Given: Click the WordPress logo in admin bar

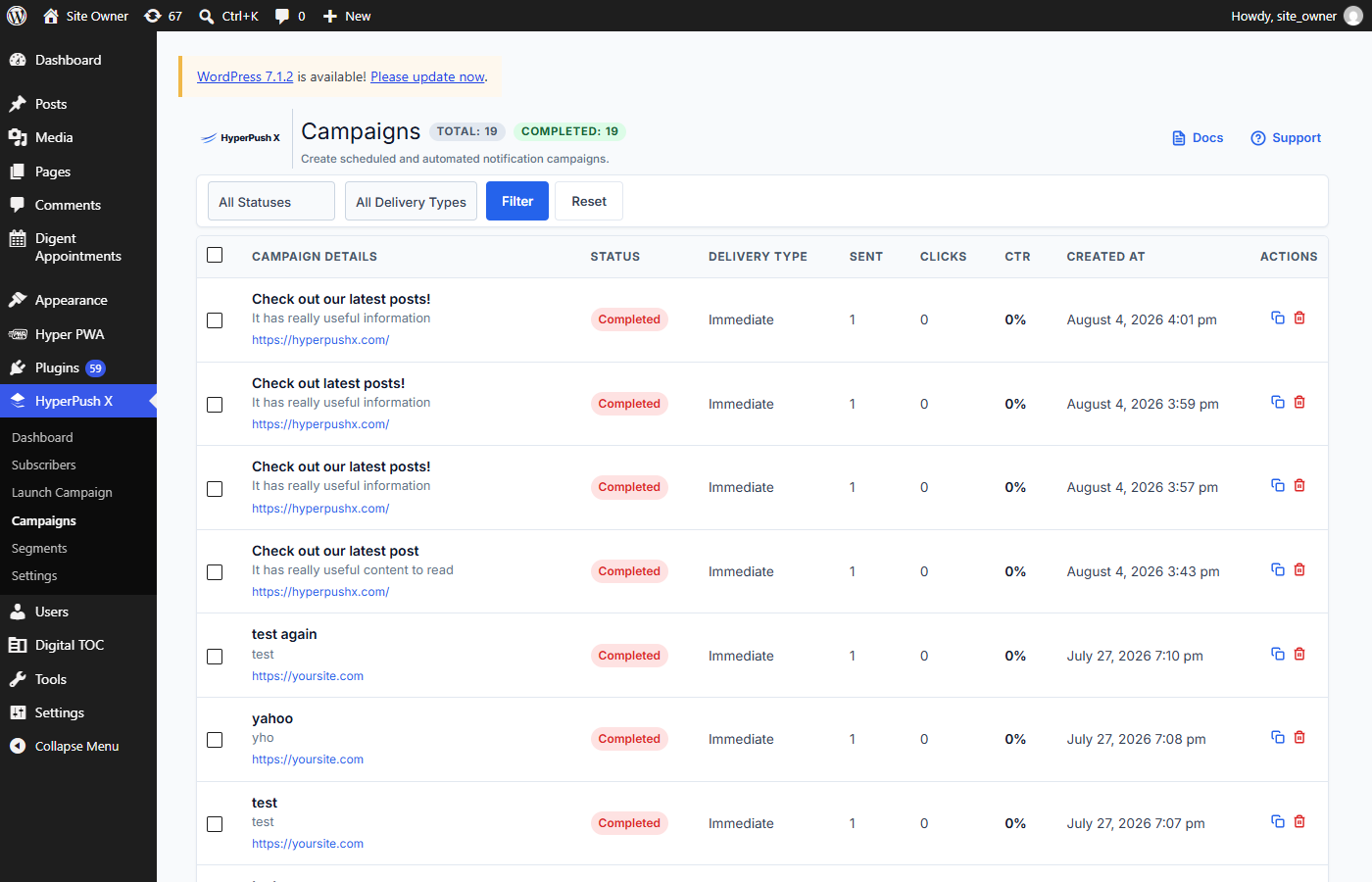Looking at the screenshot, I should click(17, 16).
